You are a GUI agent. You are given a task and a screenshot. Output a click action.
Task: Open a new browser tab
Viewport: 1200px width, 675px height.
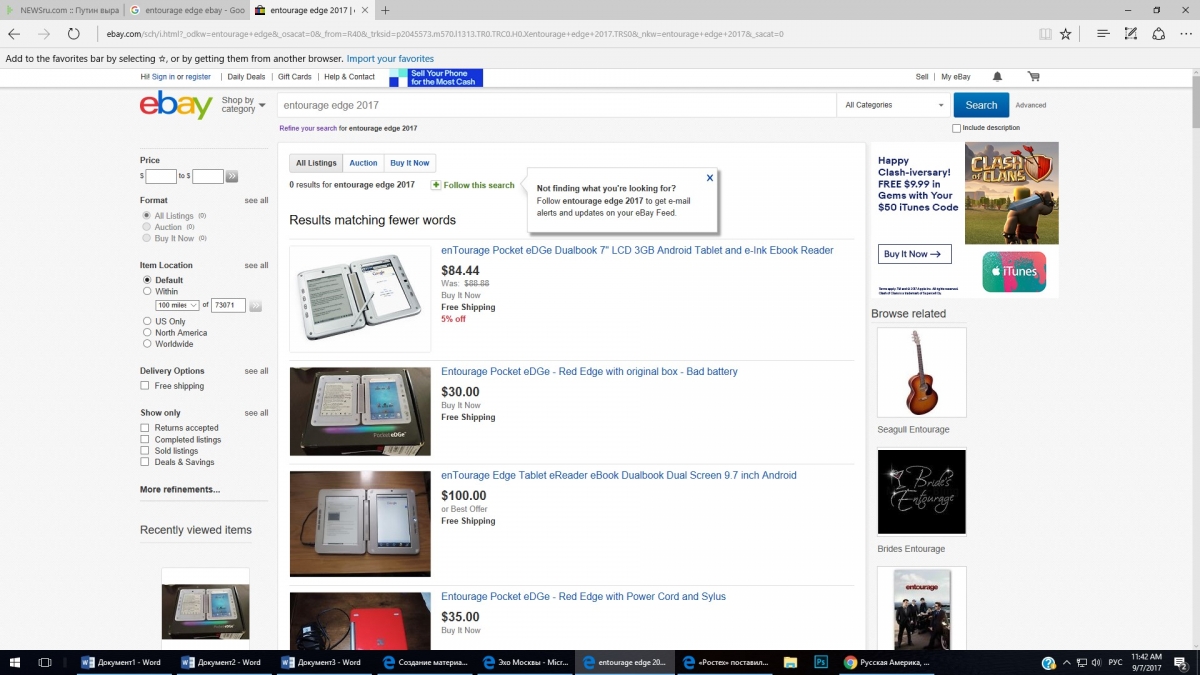tap(385, 10)
